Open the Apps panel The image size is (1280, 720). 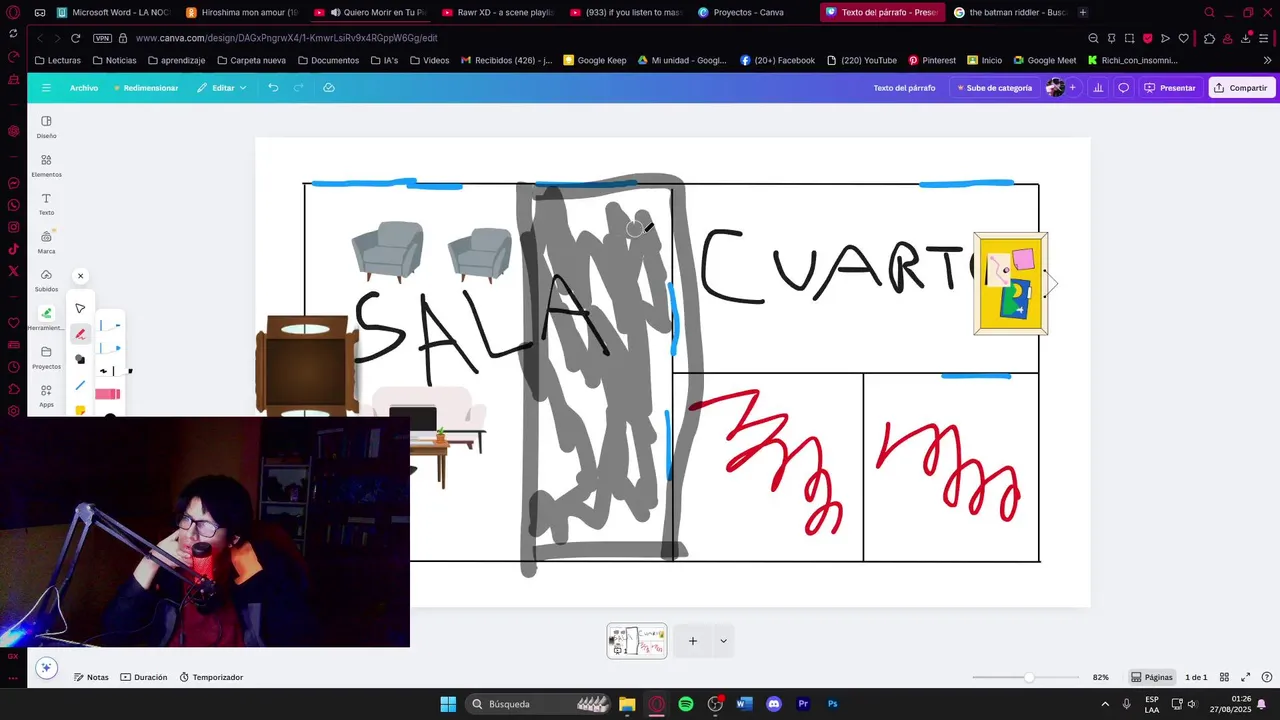click(x=46, y=396)
